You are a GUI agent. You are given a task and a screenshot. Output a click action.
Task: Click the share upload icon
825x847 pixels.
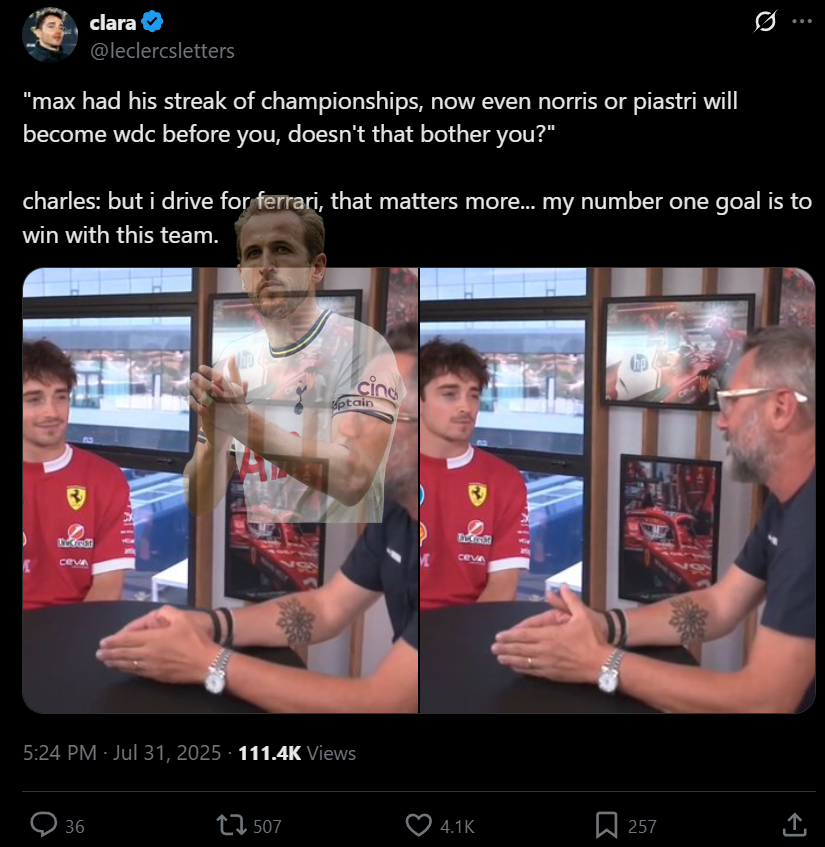[794, 825]
